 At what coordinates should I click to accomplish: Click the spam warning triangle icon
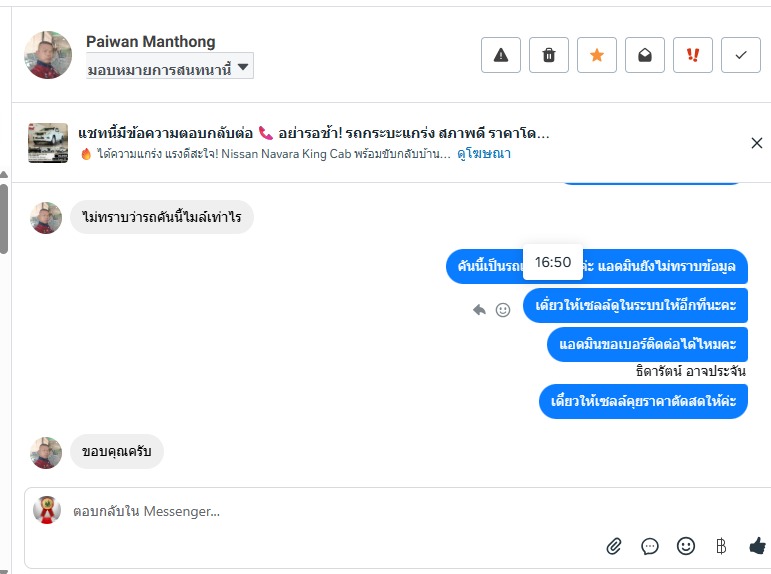pos(501,55)
